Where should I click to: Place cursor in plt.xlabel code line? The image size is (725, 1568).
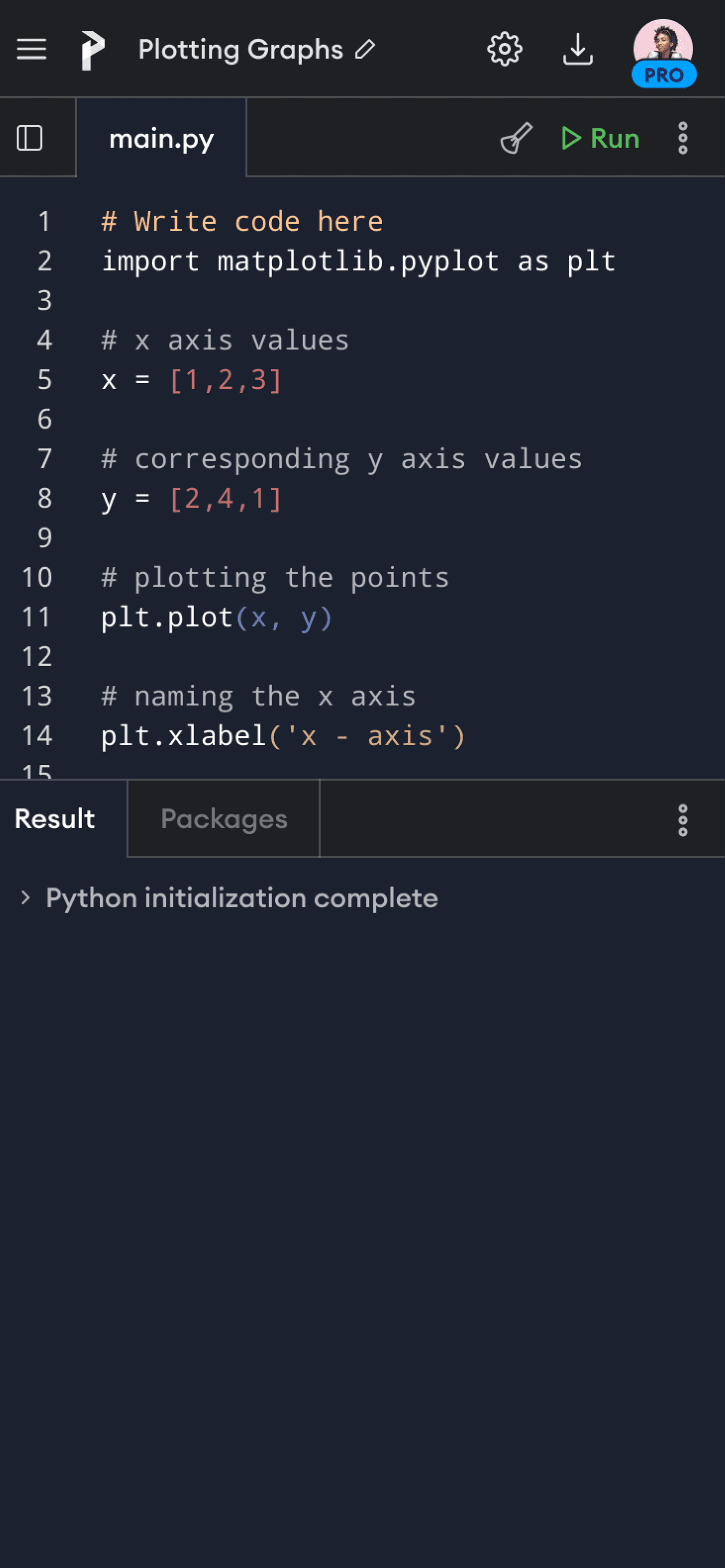[283, 736]
